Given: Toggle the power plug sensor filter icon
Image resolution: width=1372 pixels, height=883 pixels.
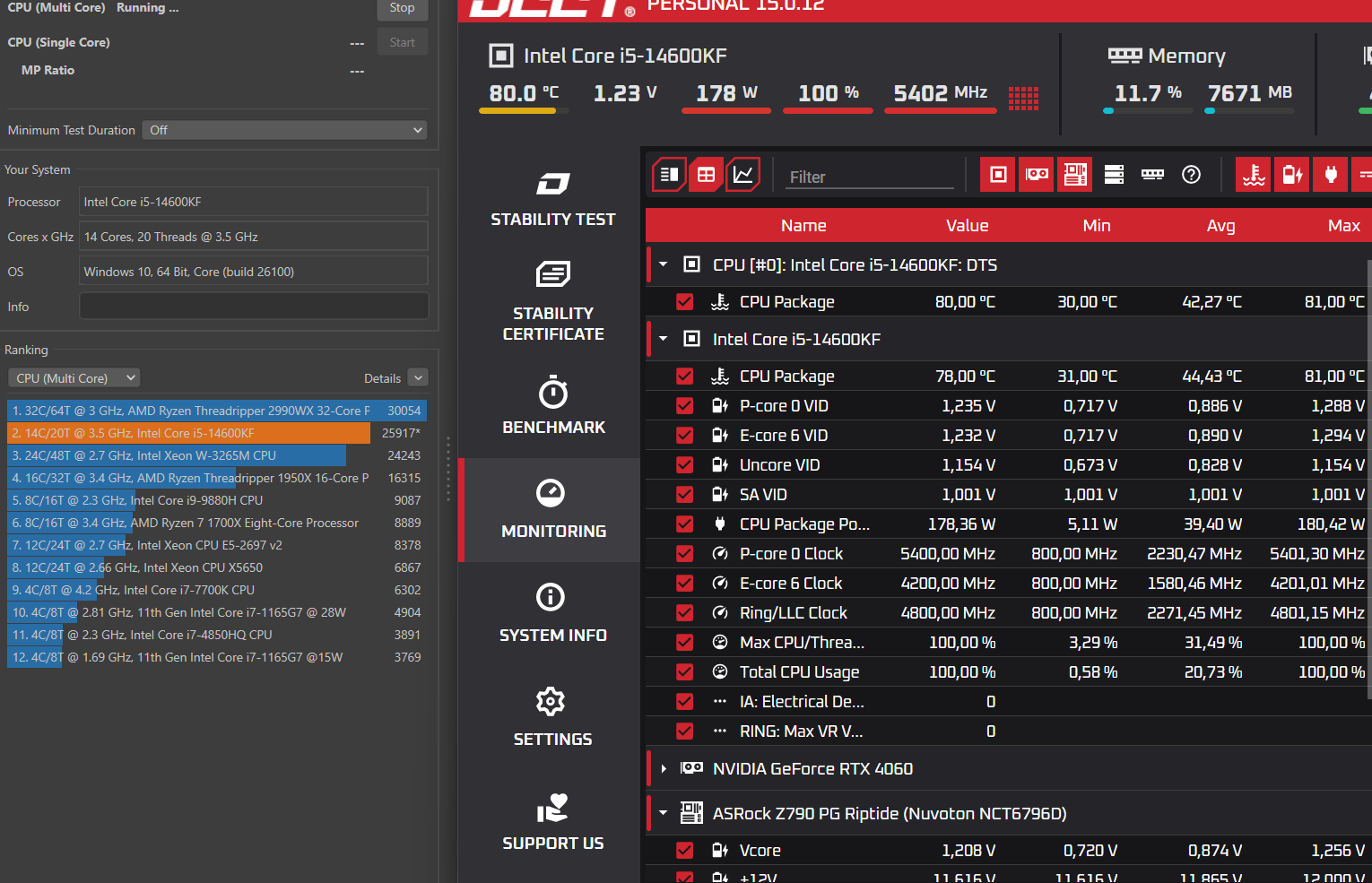Looking at the screenshot, I should (1331, 175).
